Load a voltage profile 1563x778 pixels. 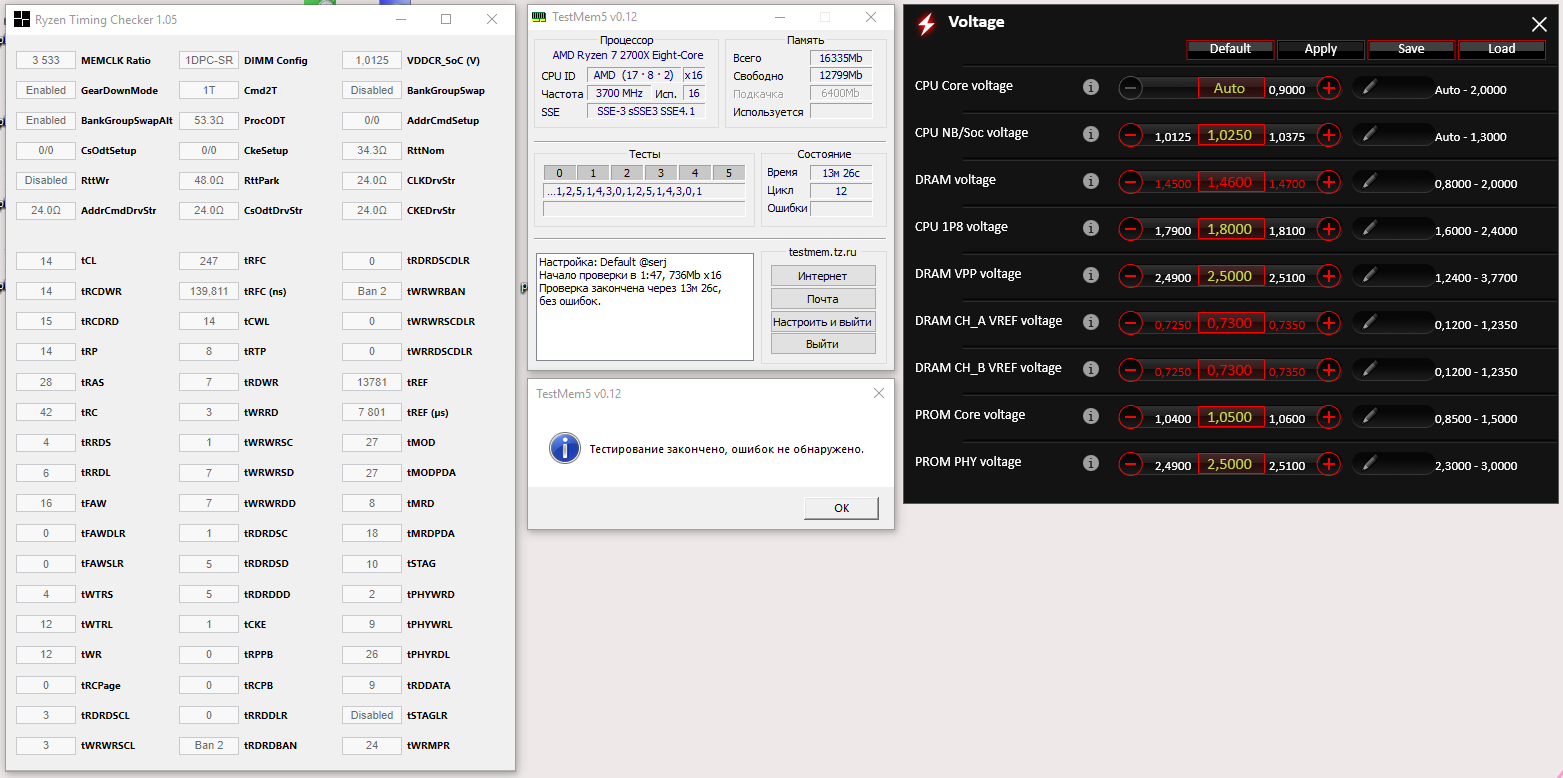coord(1501,49)
